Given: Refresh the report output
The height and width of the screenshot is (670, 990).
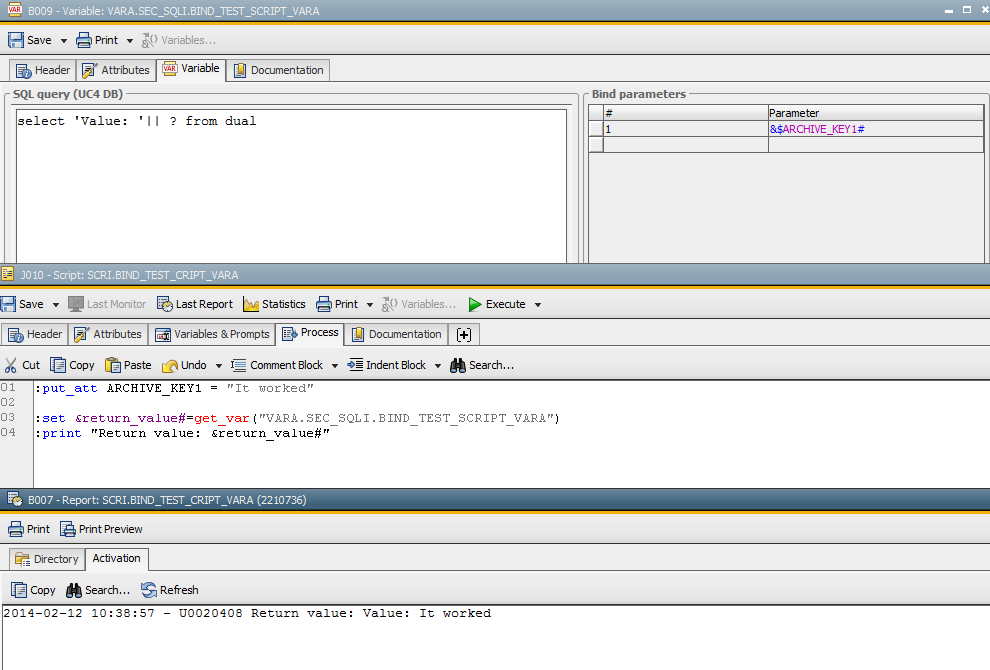Looking at the screenshot, I should pyautogui.click(x=169, y=590).
